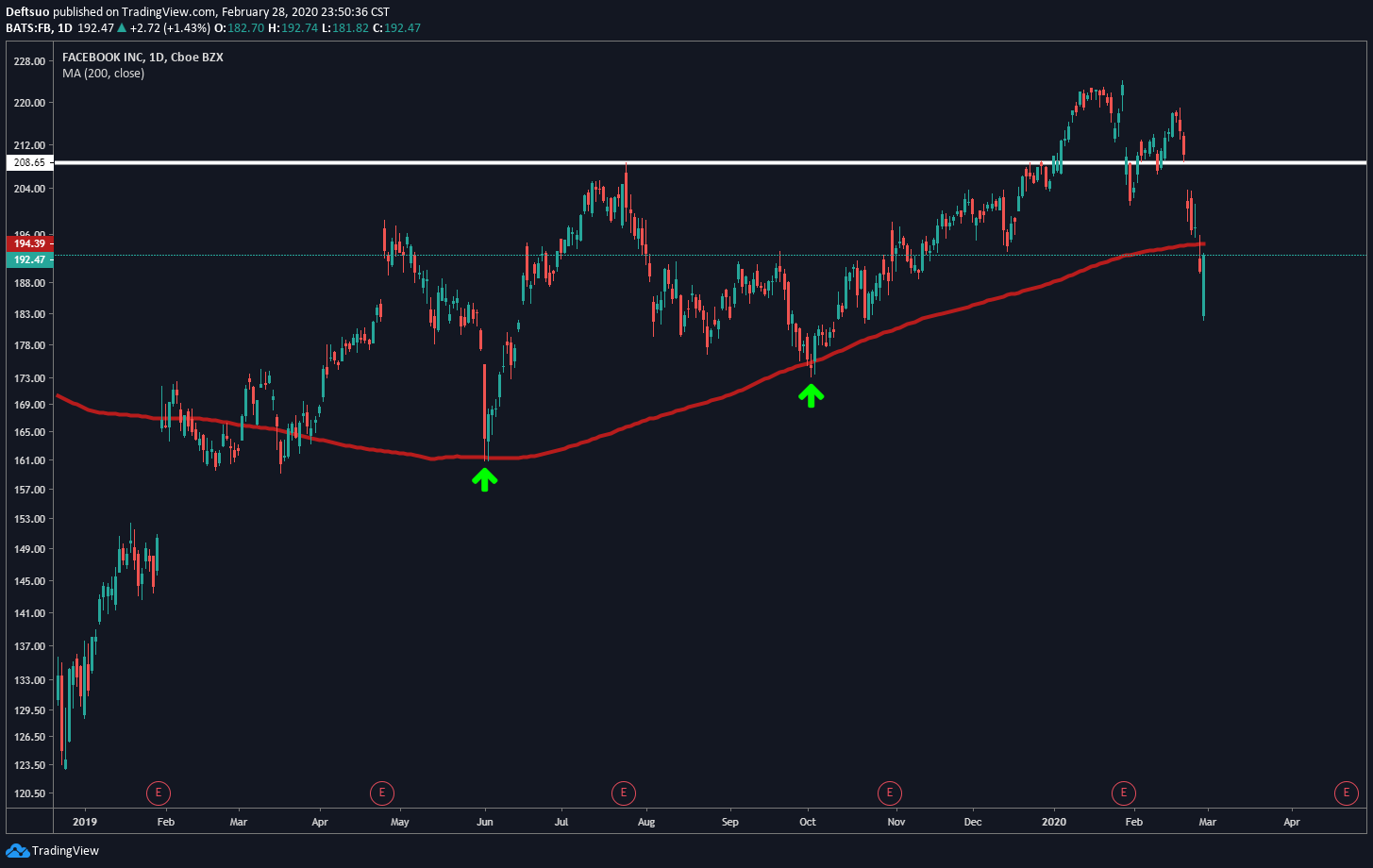Click the Dec label on time axis
1373x868 pixels.
coord(973,823)
